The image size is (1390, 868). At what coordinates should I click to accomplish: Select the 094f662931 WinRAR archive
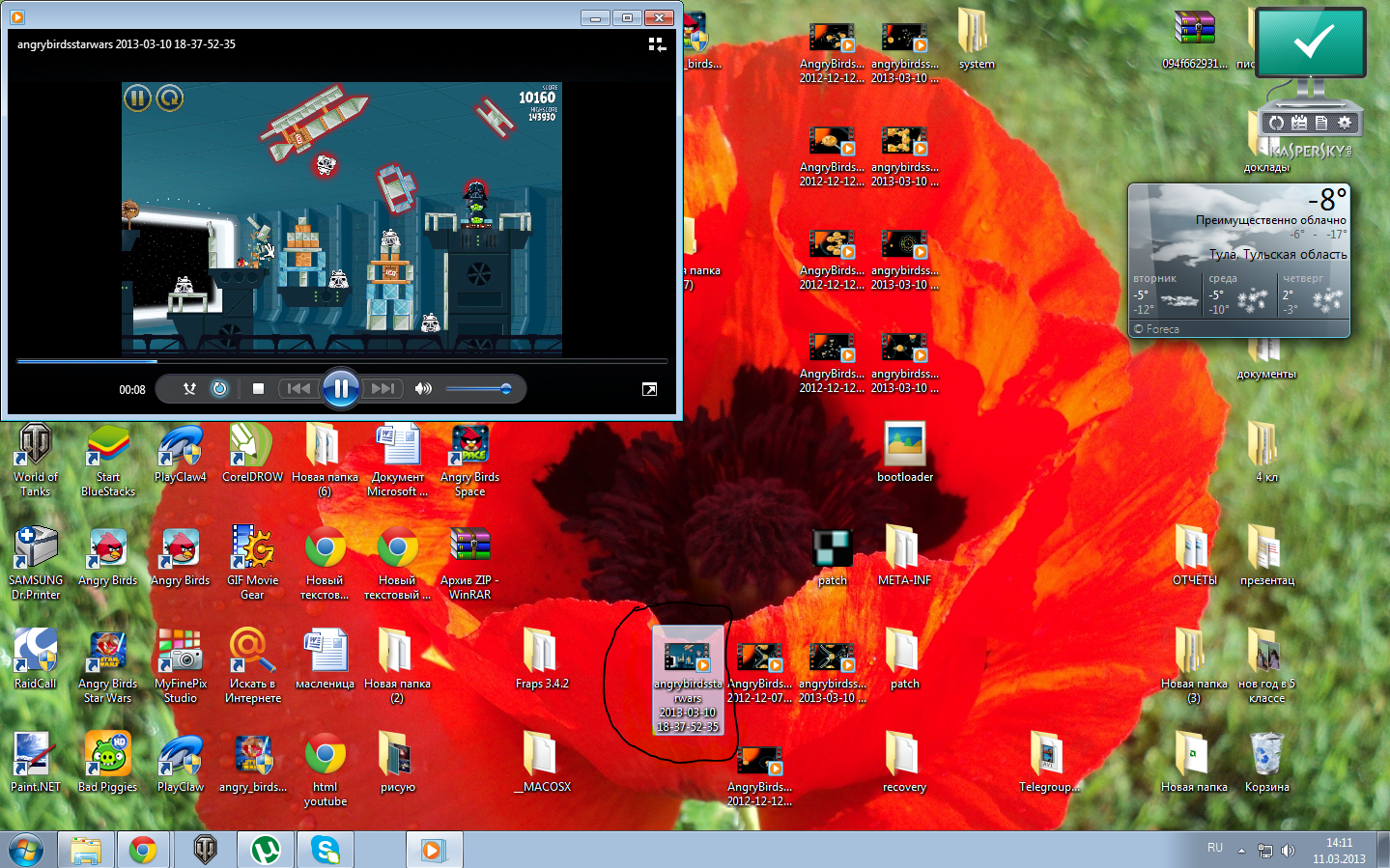pyautogui.click(x=1195, y=41)
